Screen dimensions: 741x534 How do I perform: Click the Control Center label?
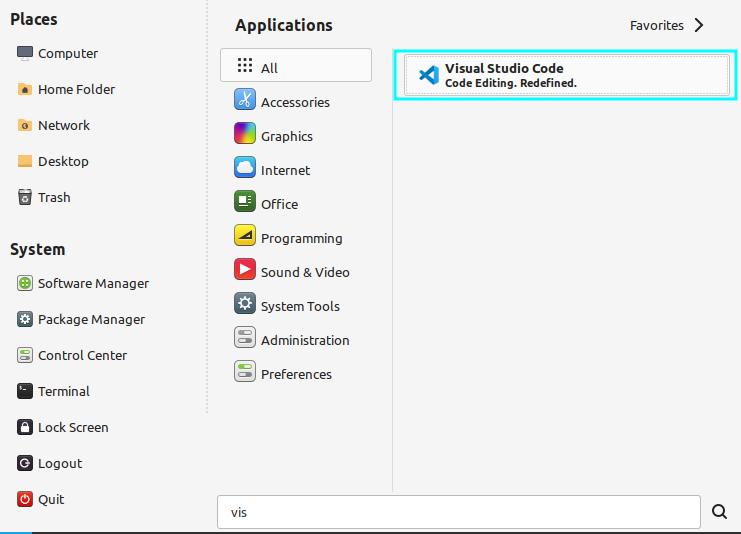pyautogui.click(x=83, y=355)
